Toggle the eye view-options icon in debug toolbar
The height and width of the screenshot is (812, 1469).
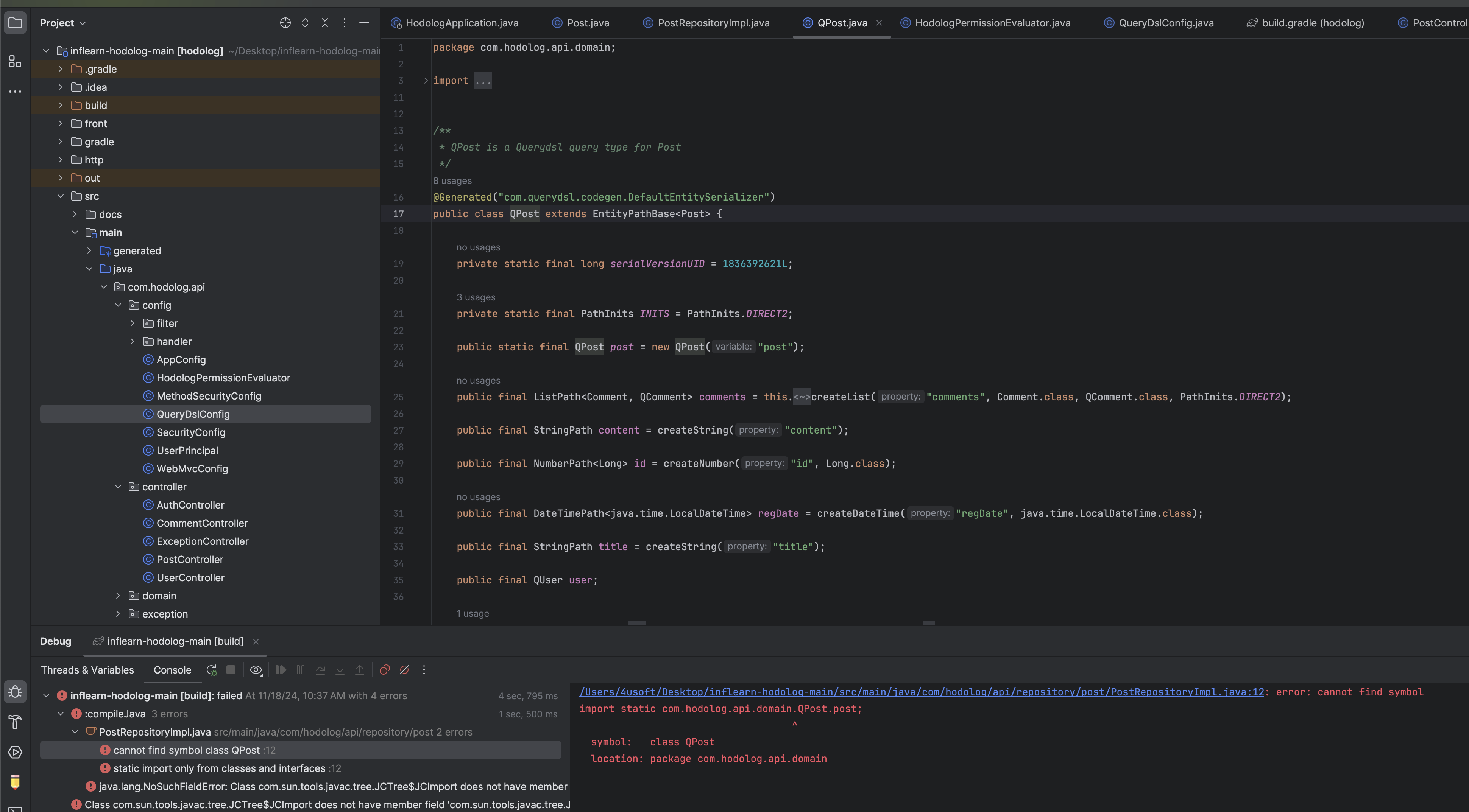[256, 670]
